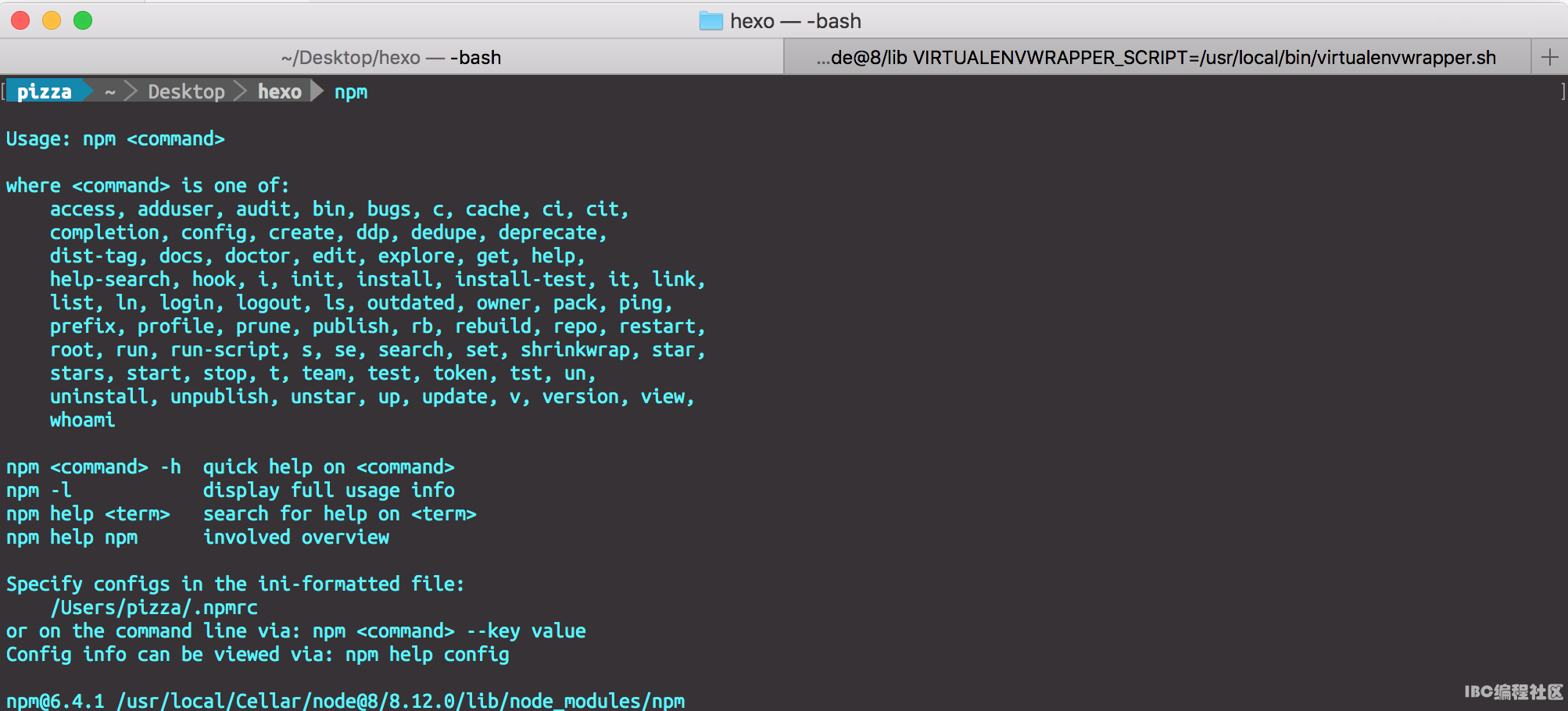Click the typed npm command on prompt line
This screenshot has height=711, width=1568.
[x=351, y=92]
